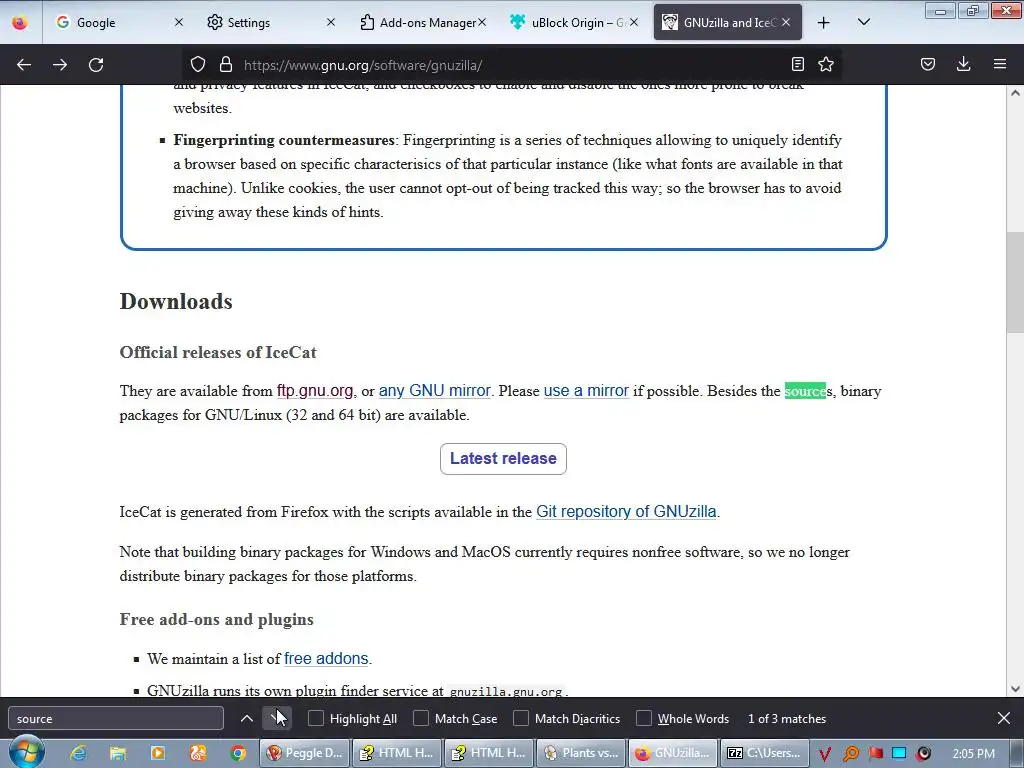Find next match arrow
1024x768 pixels.
point(277,718)
